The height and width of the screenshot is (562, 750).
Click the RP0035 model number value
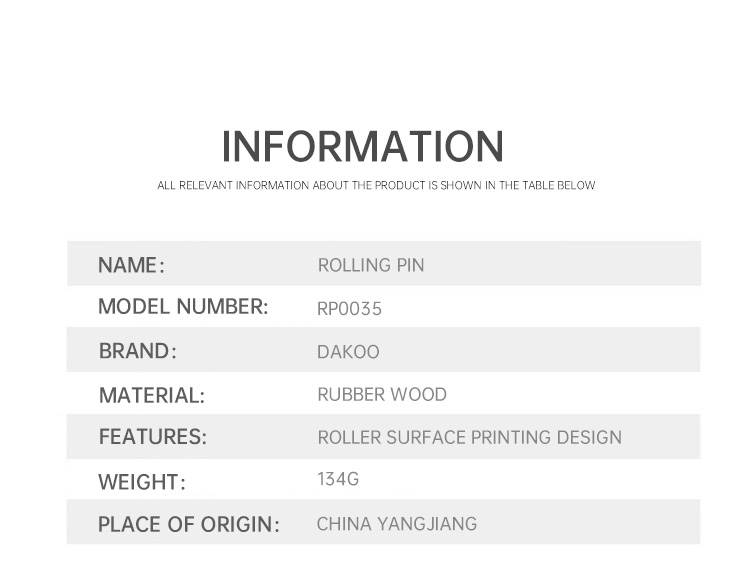pos(350,309)
